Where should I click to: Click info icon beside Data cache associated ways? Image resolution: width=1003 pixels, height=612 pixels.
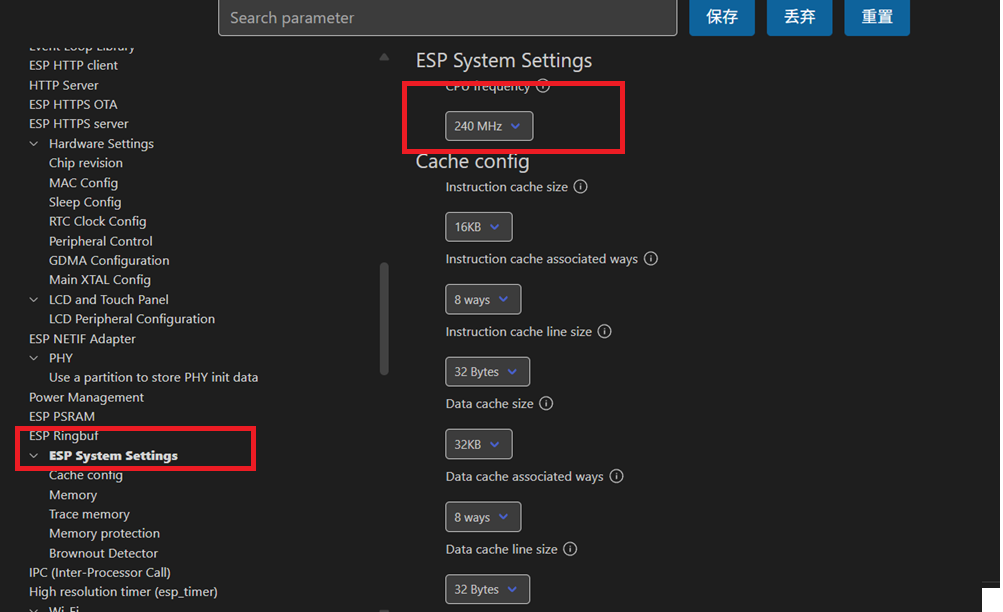click(x=616, y=476)
